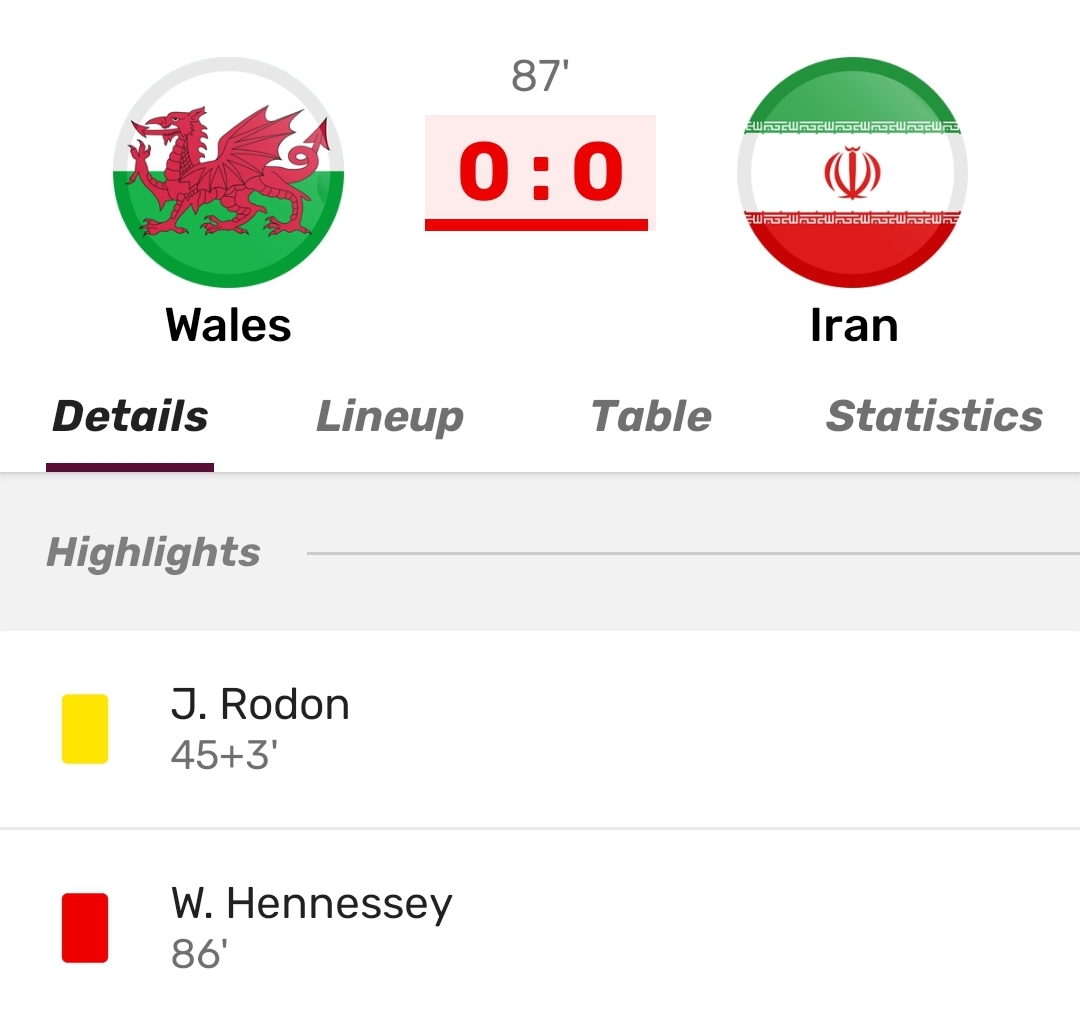Tap the Wales dragon flag icon
This screenshot has width=1080, height=1023.
coord(228,173)
